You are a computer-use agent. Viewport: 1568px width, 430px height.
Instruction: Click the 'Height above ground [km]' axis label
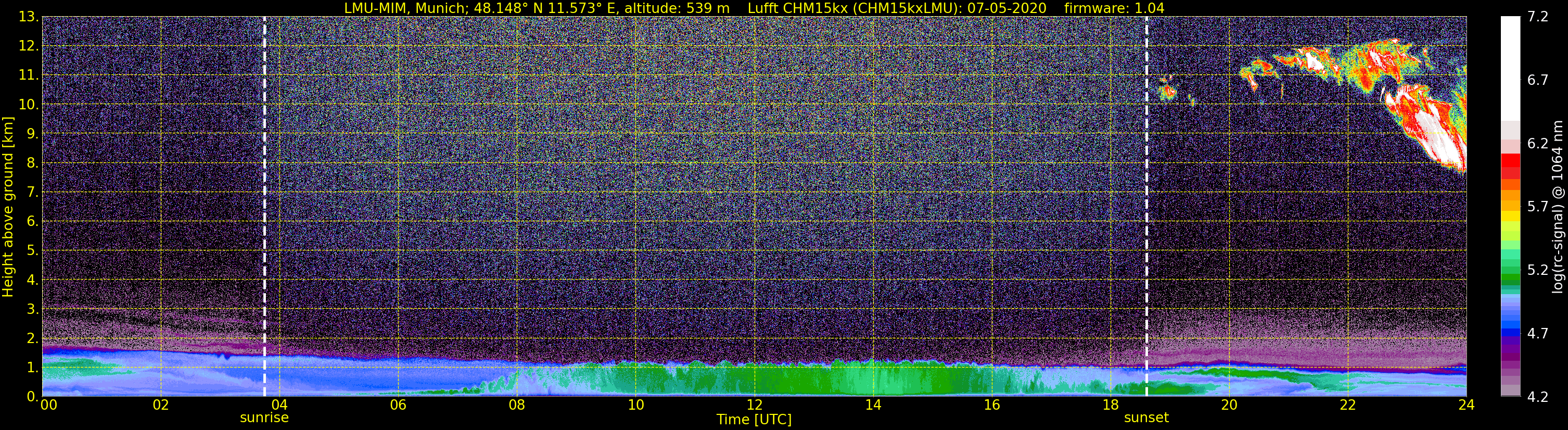[x=8, y=207]
